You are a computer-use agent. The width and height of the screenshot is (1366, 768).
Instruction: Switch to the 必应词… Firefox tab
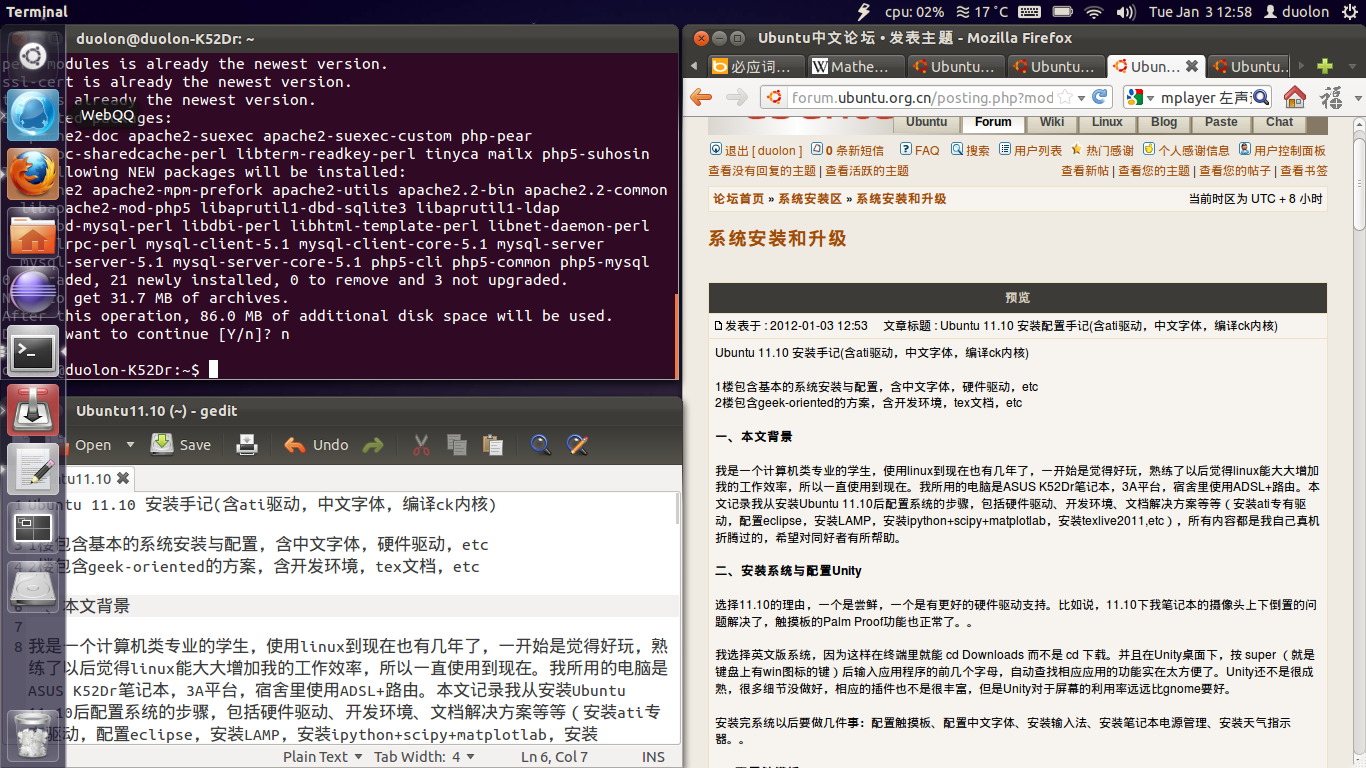pos(755,67)
